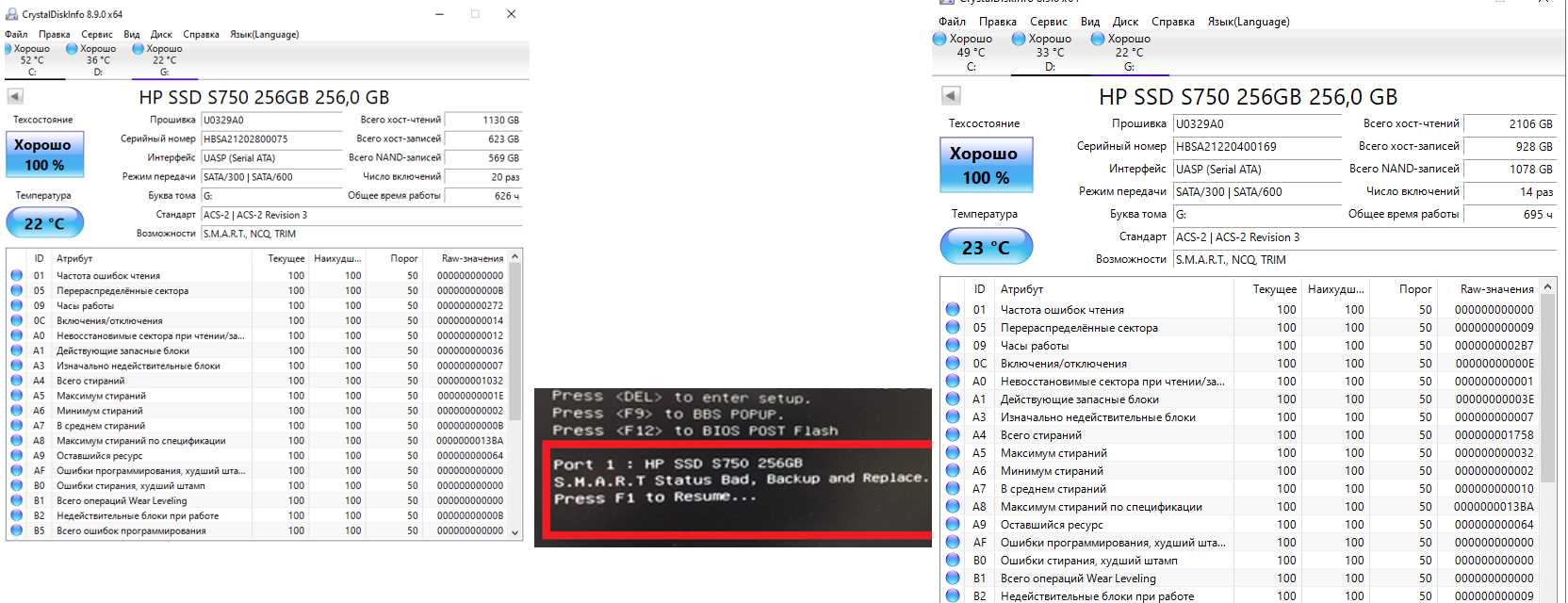Select row 'Максимум стираний по спецификации' in left window

coord(258,440)
